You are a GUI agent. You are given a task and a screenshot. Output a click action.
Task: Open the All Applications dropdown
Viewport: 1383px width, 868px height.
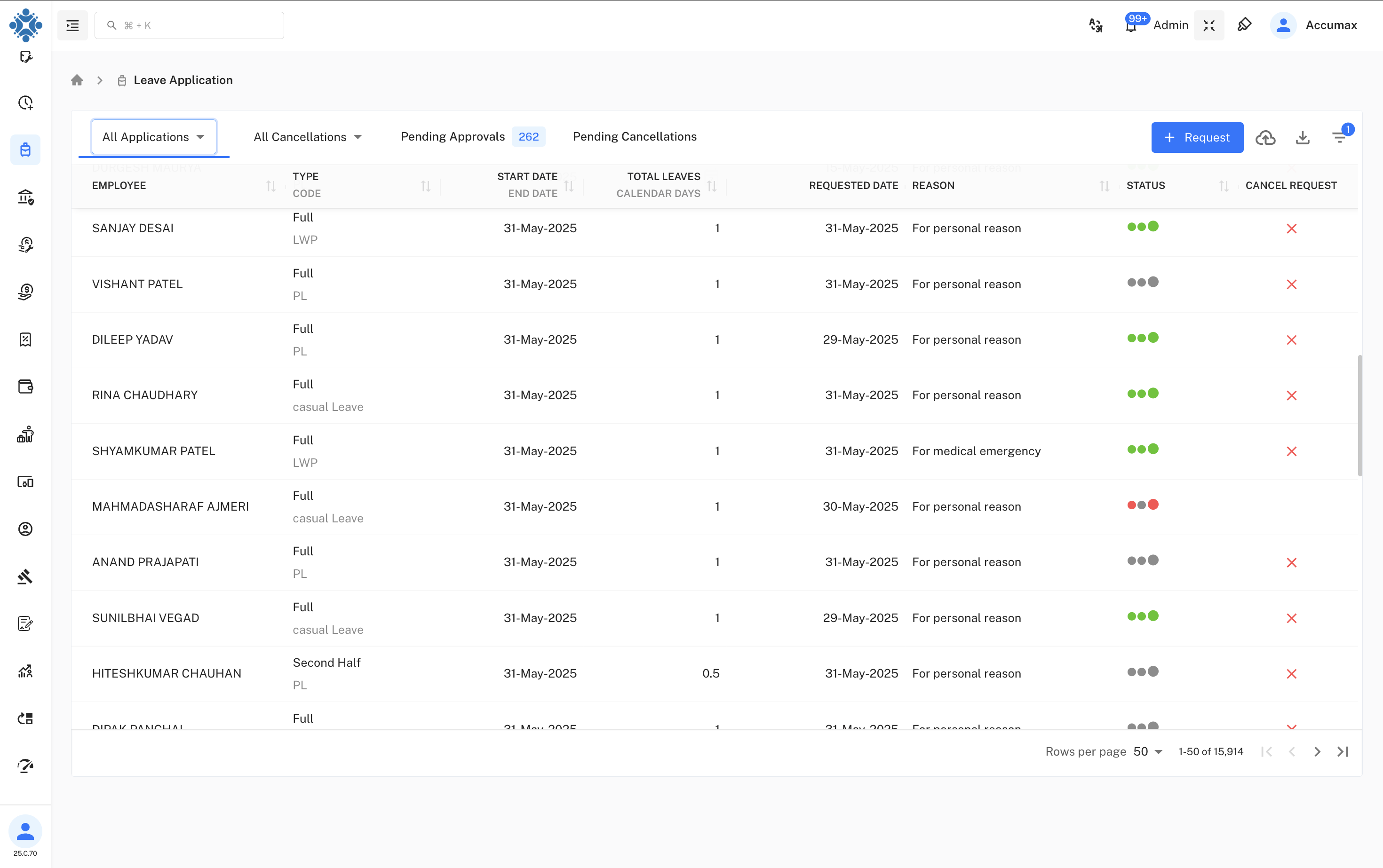pyautogui.click(x=153, y=137)
